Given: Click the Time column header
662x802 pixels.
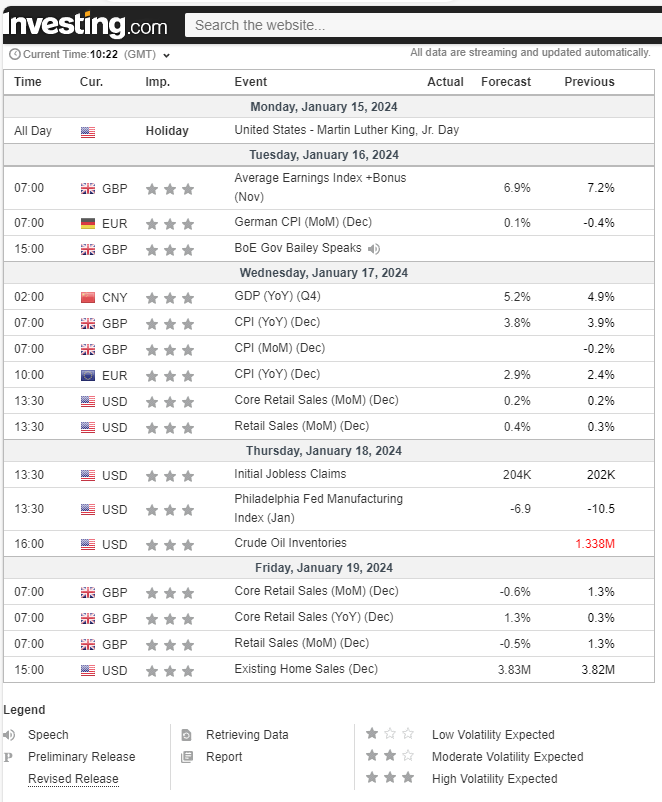Looking at the screenshot, I should 28,82.
